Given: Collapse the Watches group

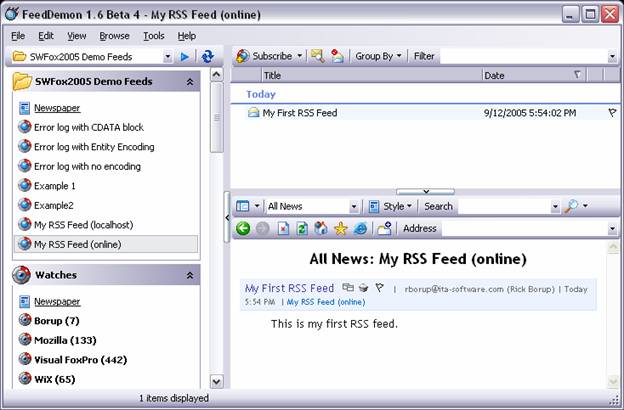Looking at the screenshot, I should tap(190, 275).
